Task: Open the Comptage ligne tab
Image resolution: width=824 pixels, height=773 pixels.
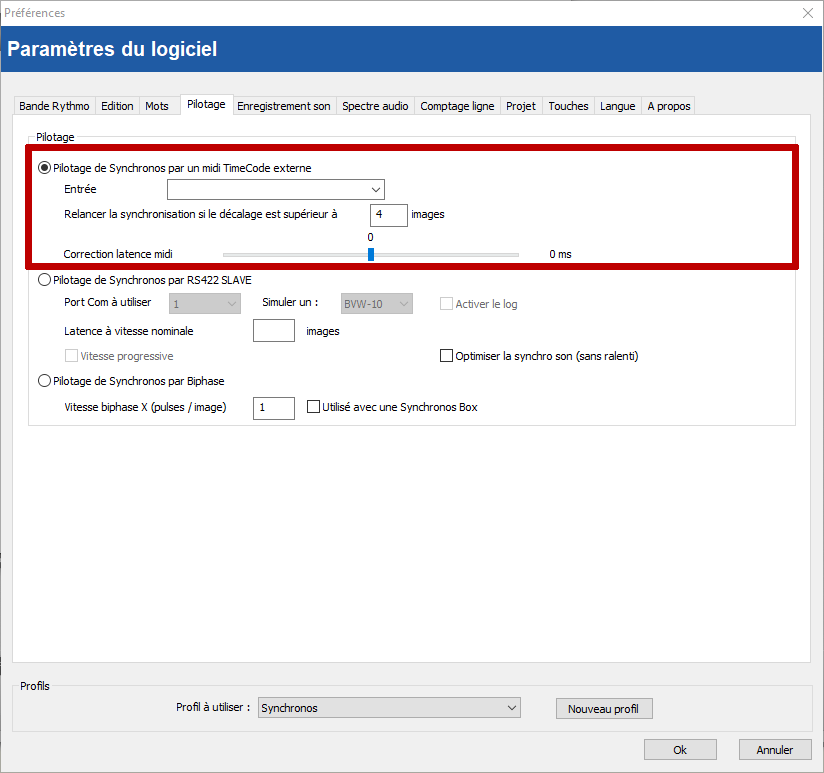Action: point(457,106)
